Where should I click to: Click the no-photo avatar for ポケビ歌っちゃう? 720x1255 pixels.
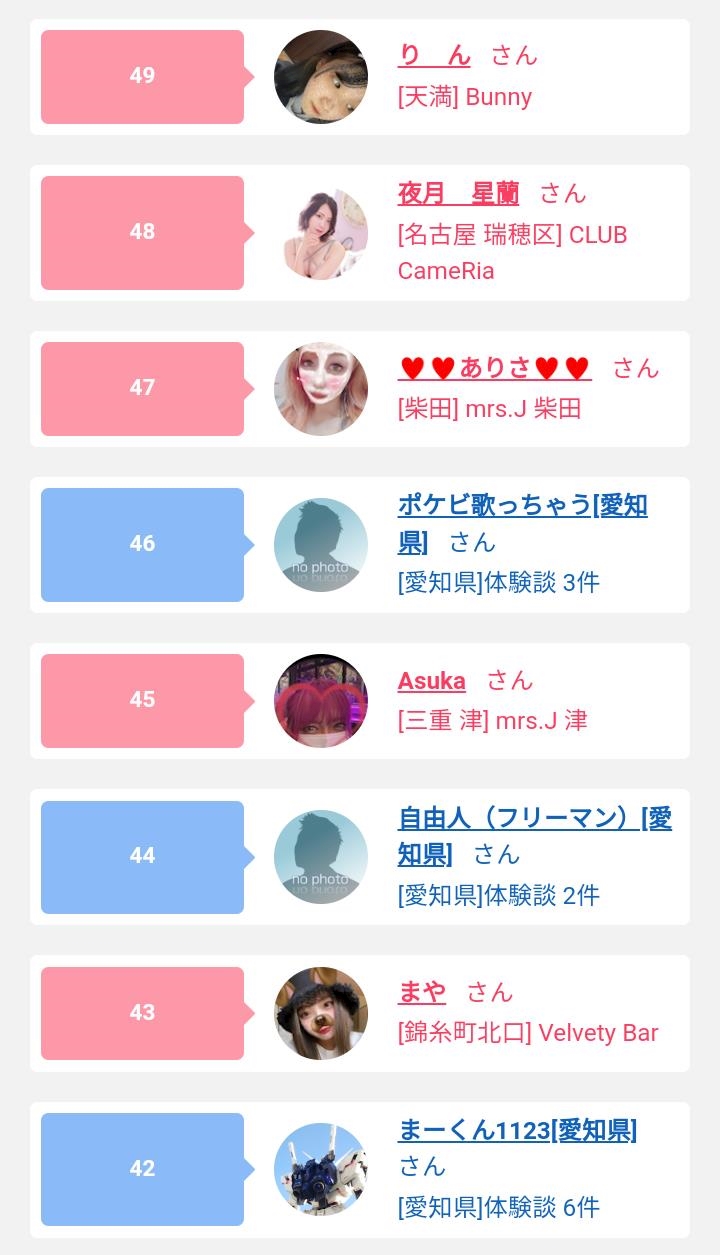(x=321, y=545)
